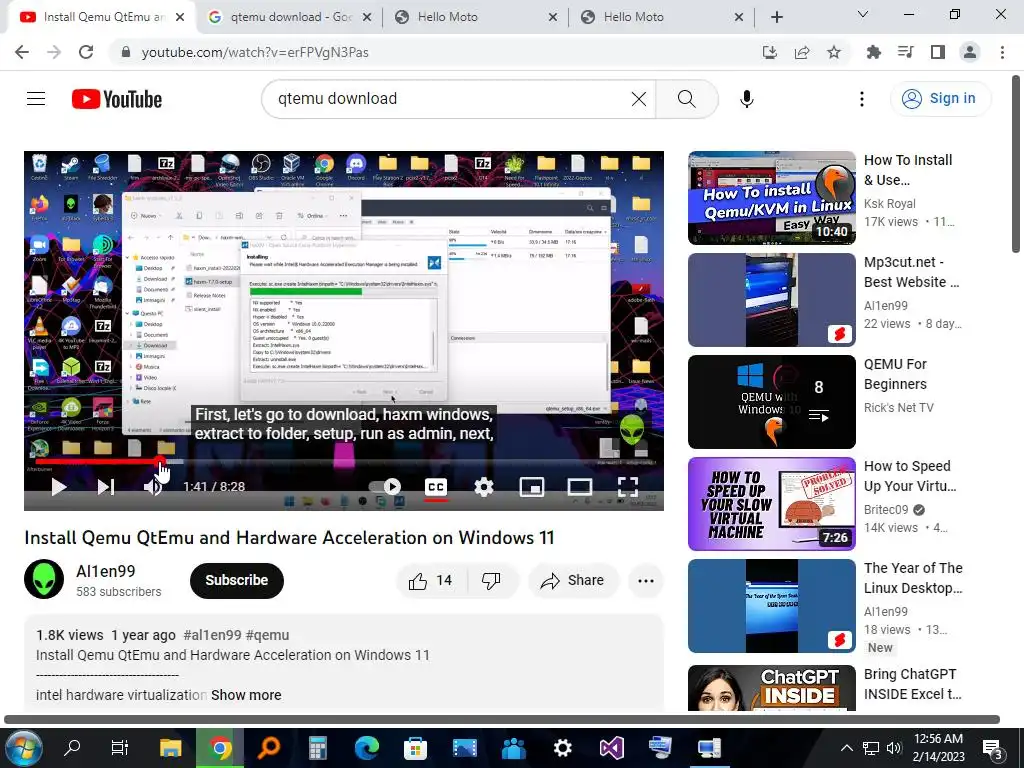Image resolution: width=1024 pixels, height=768 pixels.
Task: Share the video
Action: (573, 581)
